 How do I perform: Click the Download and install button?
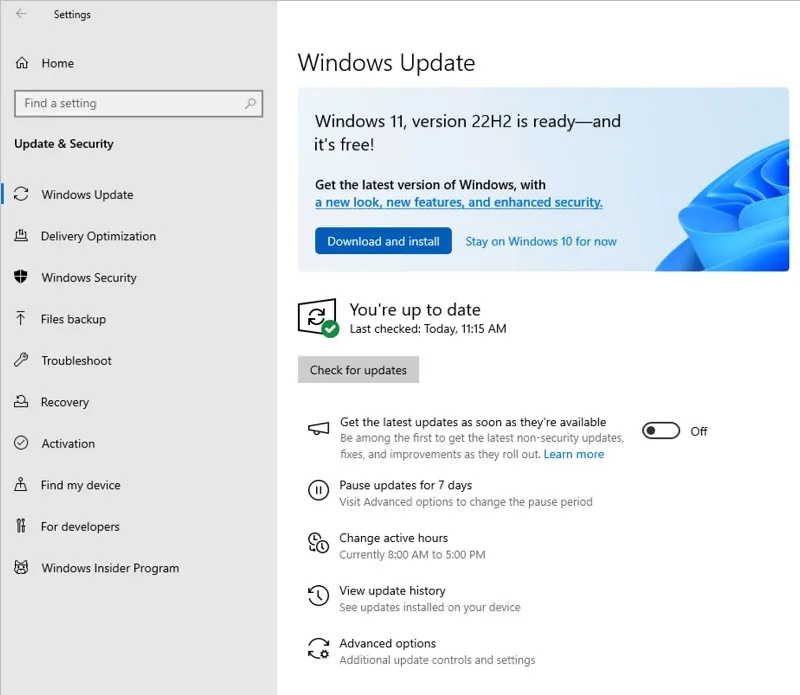pos(383,241)
